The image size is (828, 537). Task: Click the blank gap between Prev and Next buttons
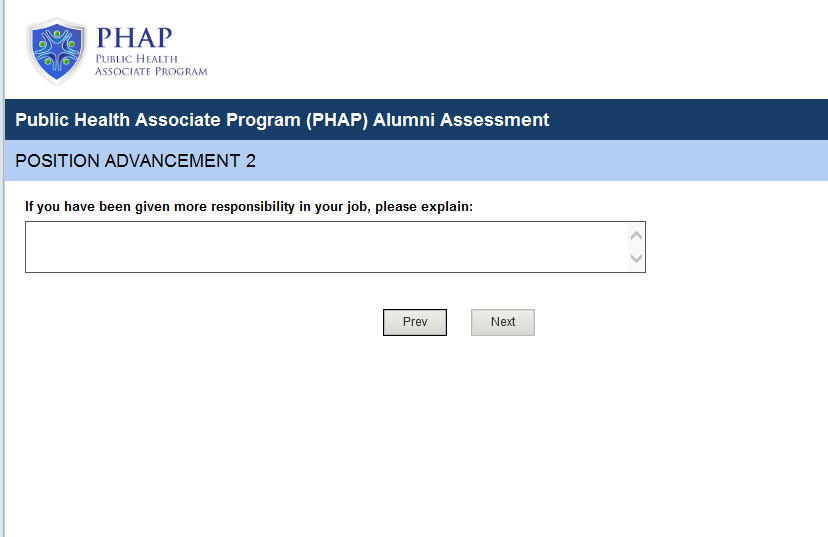pos(459,322)
